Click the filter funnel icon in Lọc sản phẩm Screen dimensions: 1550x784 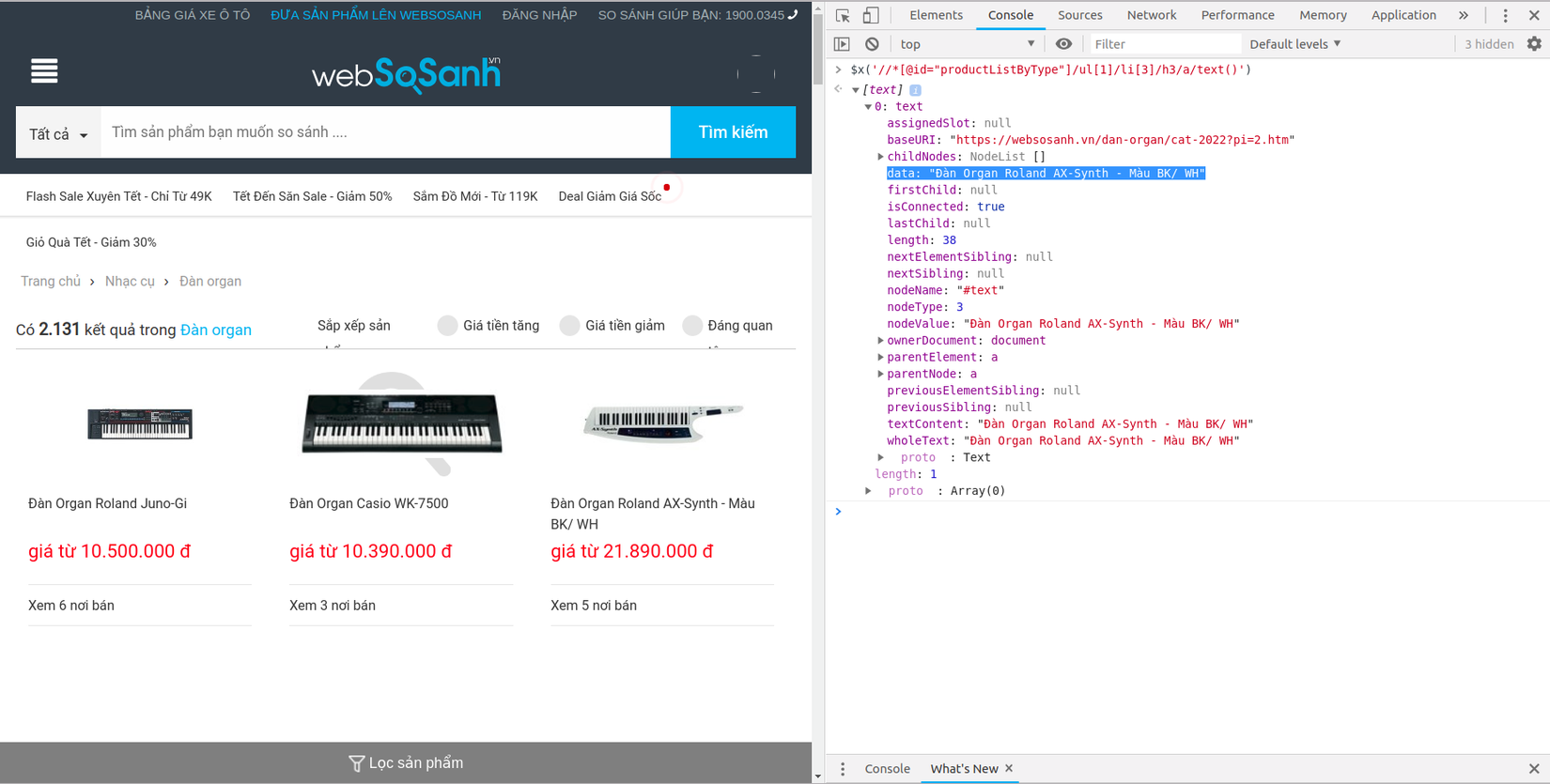[x=356, y=763]
